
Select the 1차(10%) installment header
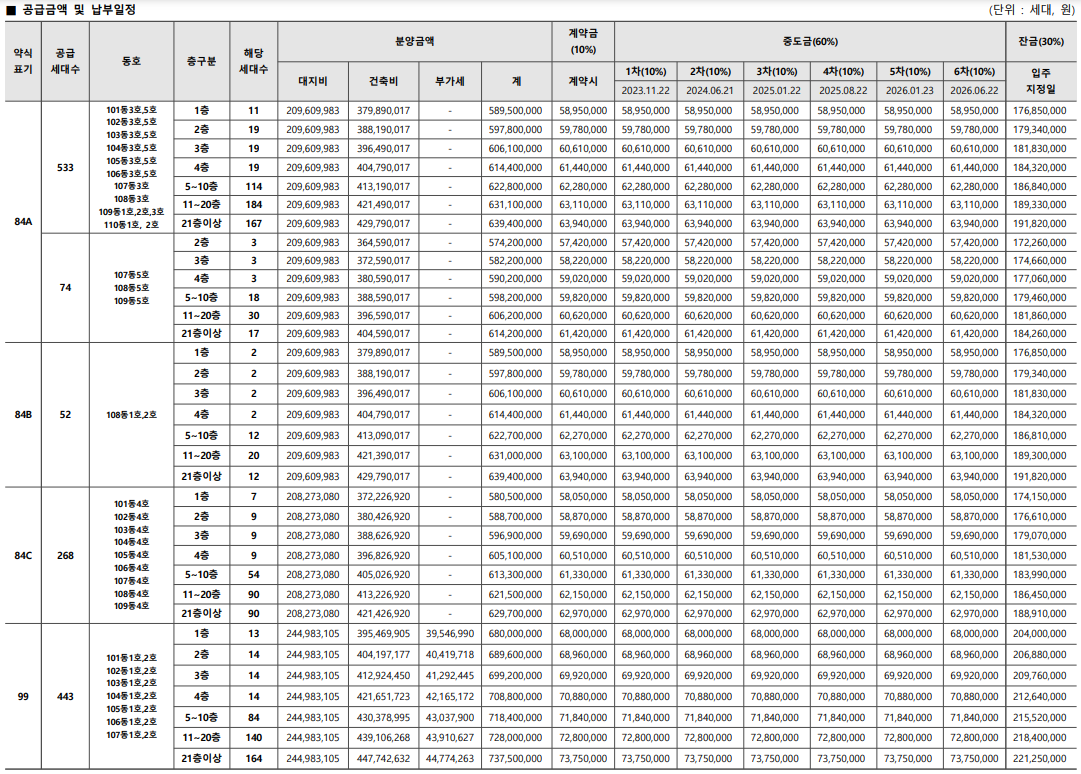click(645, 72)
